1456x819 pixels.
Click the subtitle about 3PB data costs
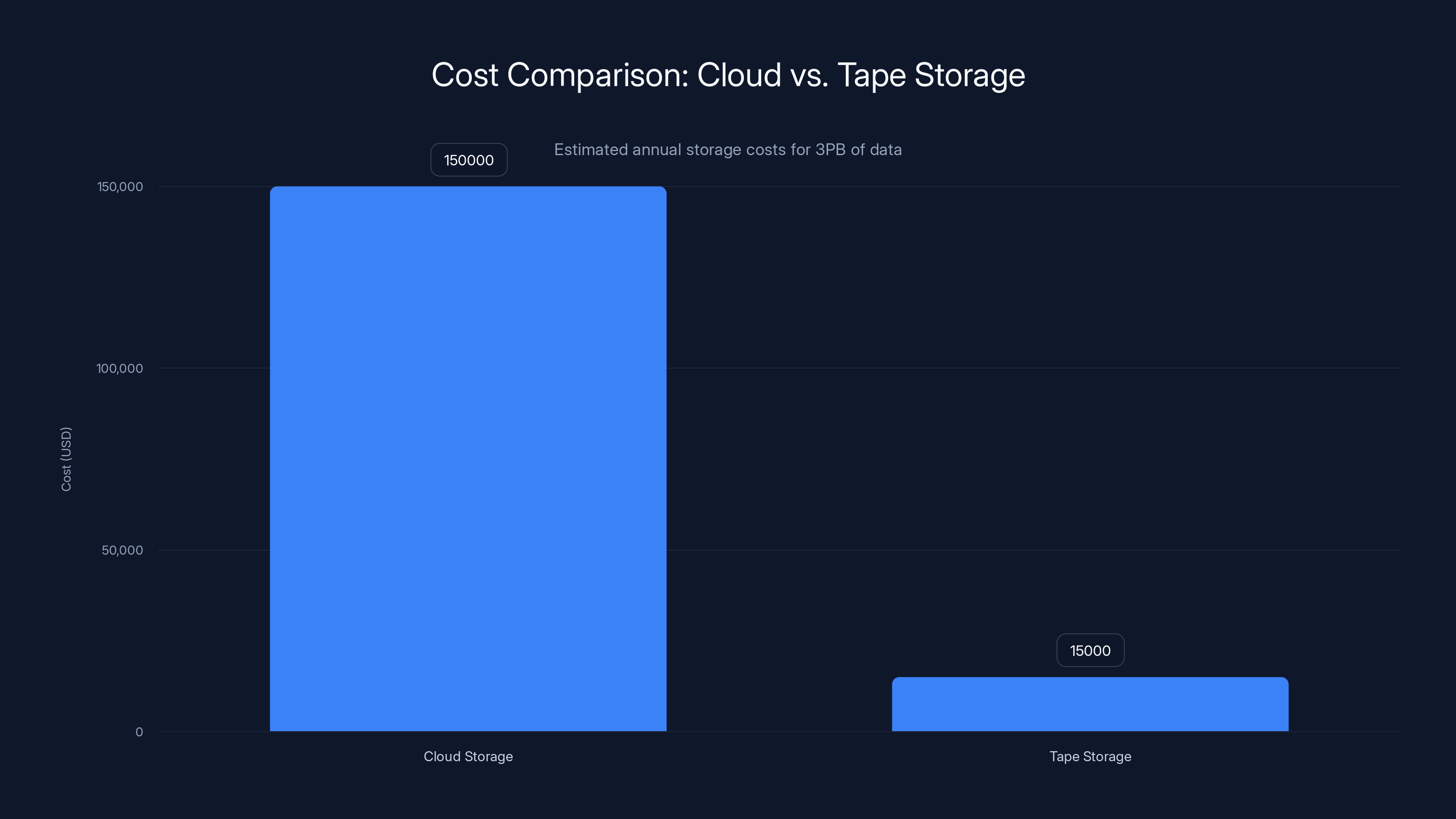728,150
